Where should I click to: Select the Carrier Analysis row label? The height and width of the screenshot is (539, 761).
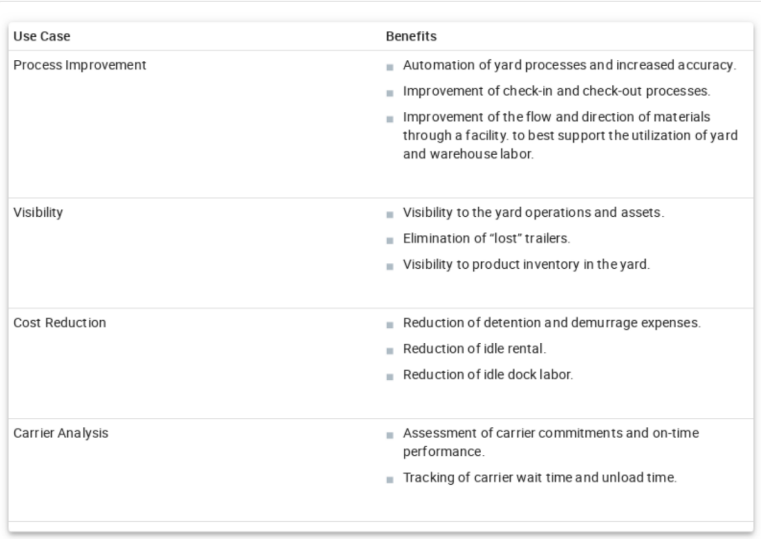click(61, 433)
